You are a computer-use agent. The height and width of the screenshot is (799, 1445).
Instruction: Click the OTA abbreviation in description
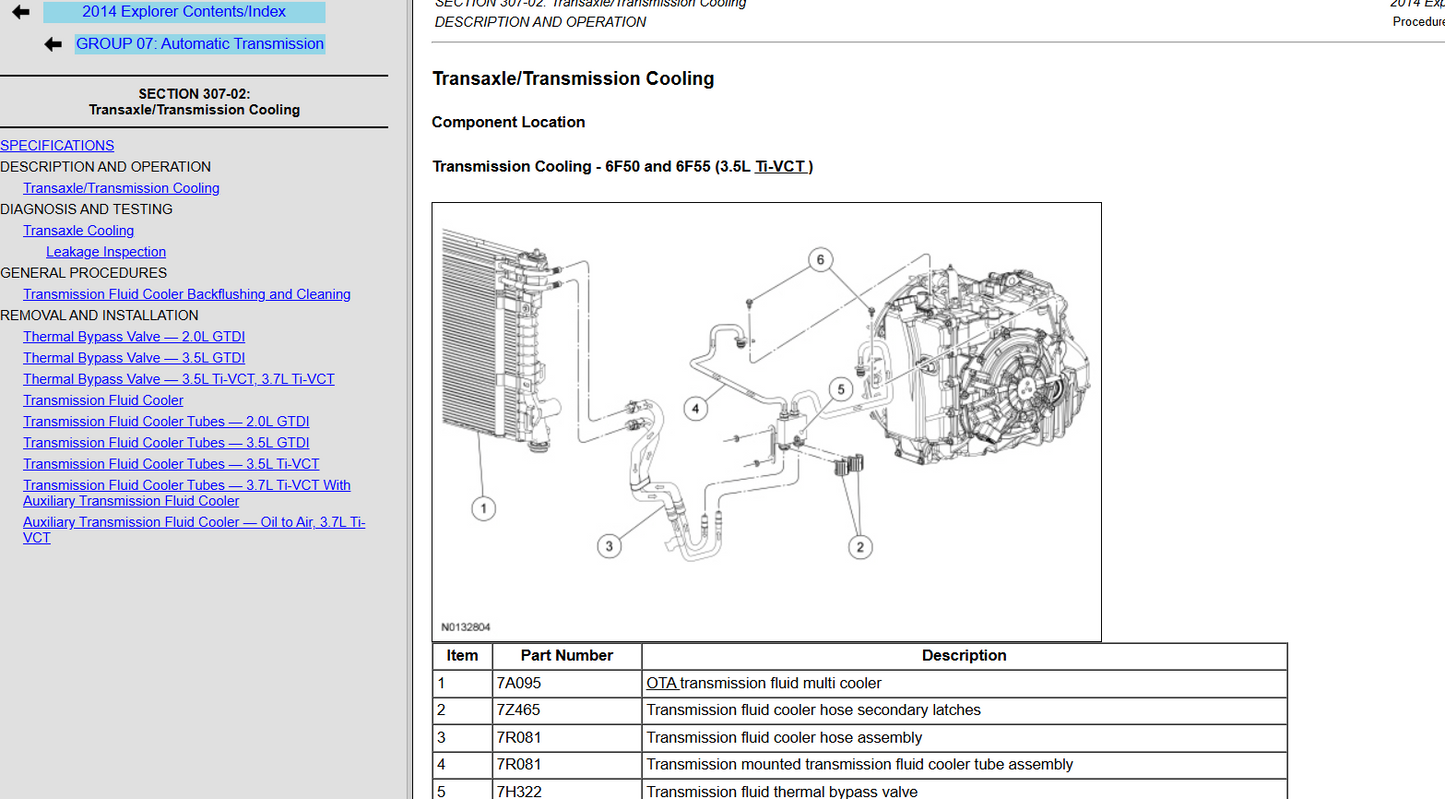661,684
